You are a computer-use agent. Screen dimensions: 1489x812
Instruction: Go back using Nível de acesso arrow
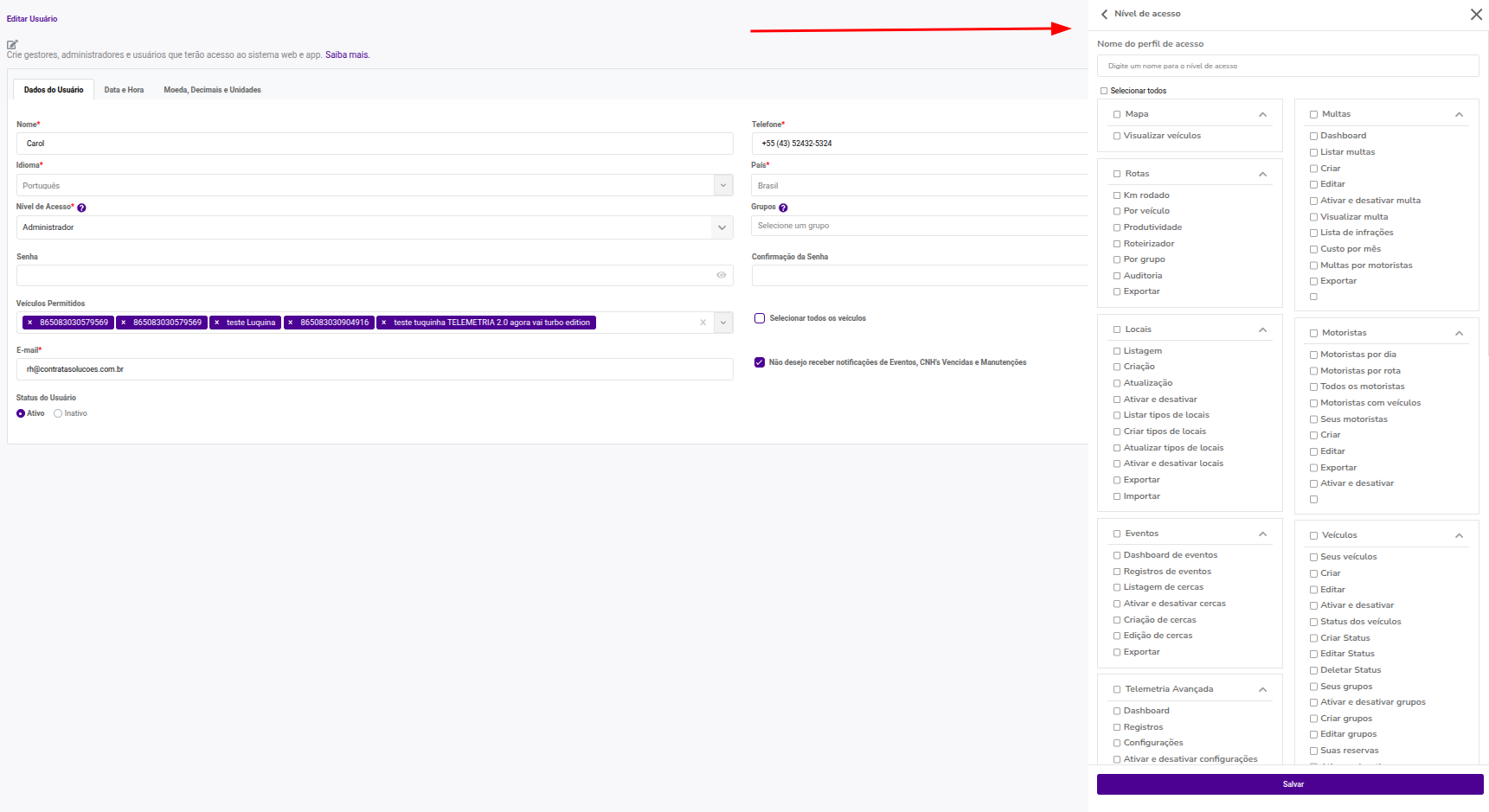1104,14
